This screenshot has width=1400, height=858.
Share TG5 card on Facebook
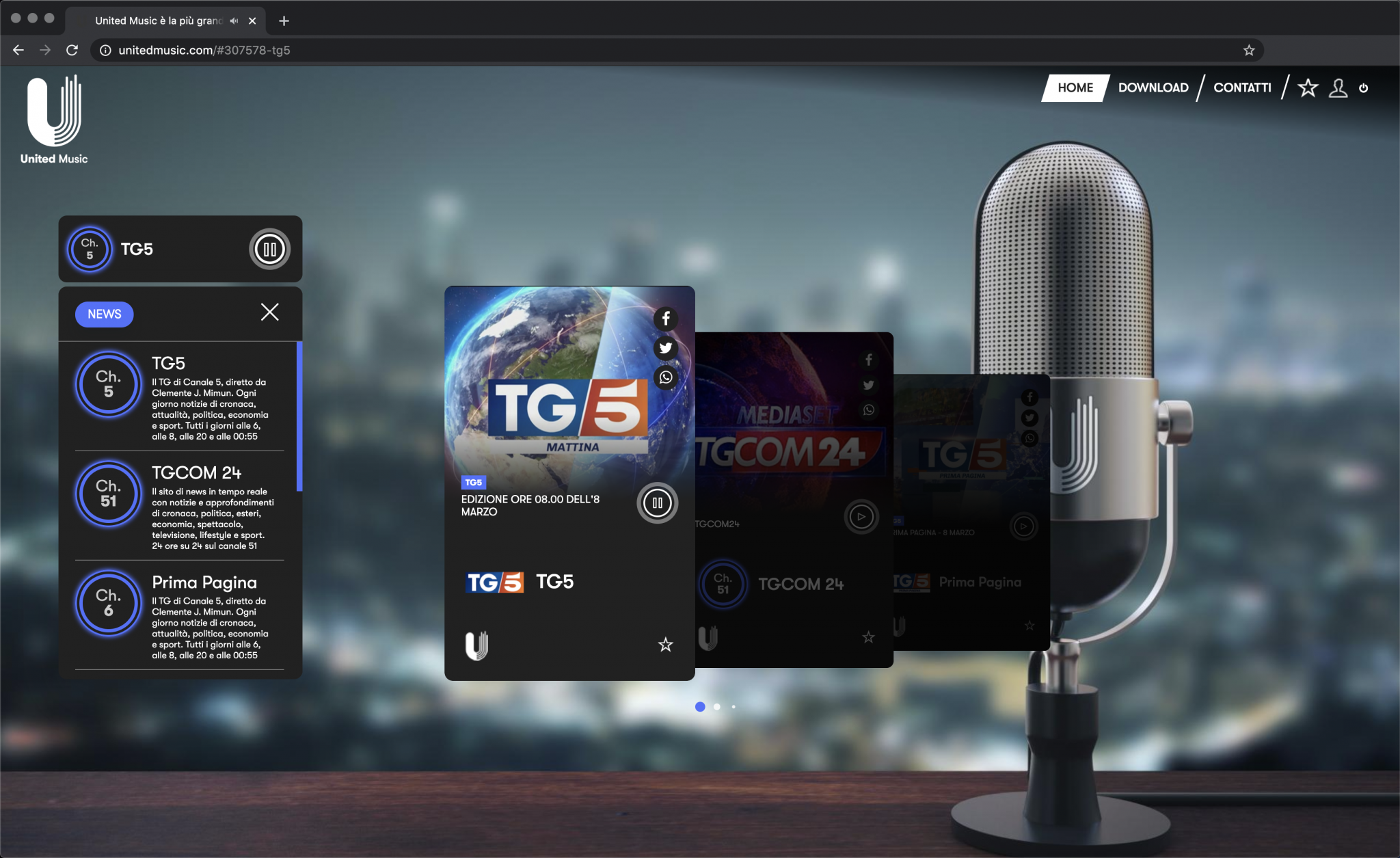(x=665, y=319)
